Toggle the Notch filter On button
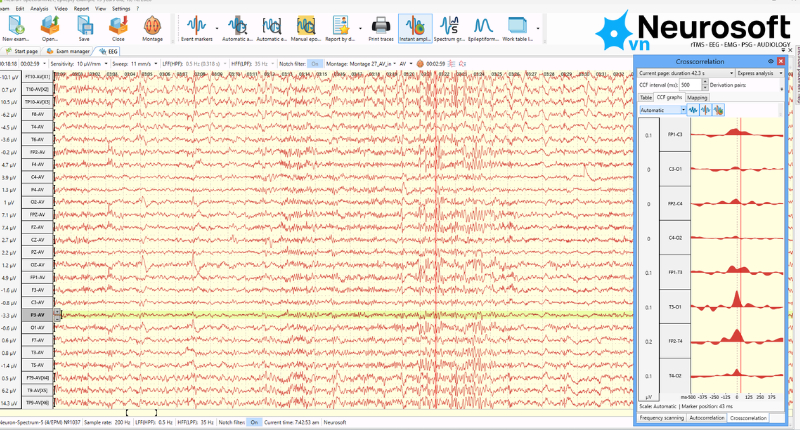 coord(315,63)
